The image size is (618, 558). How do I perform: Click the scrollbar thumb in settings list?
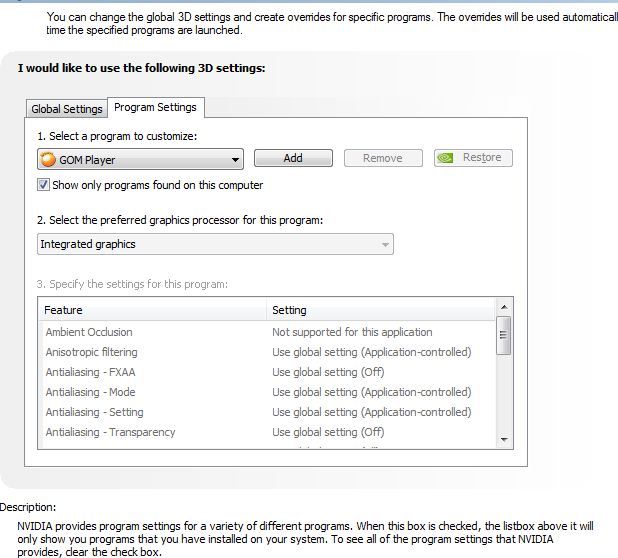tap(503, 335)
